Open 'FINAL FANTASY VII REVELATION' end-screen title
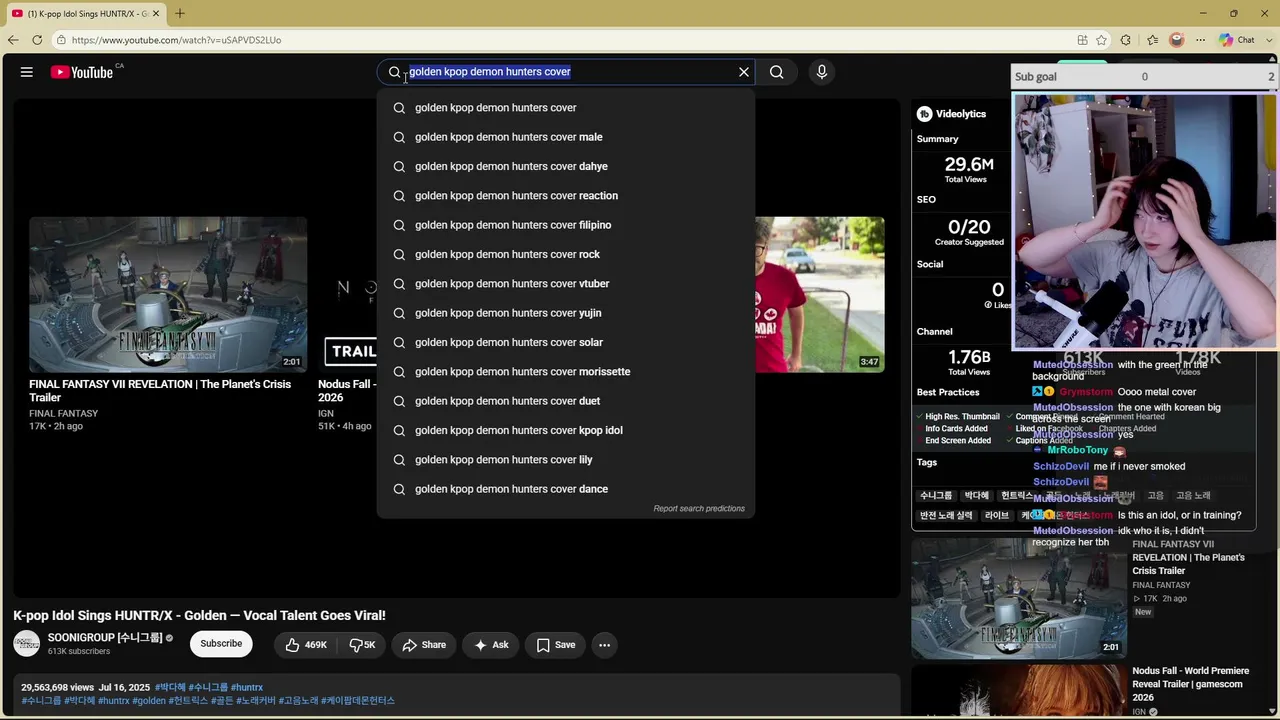 160,391
